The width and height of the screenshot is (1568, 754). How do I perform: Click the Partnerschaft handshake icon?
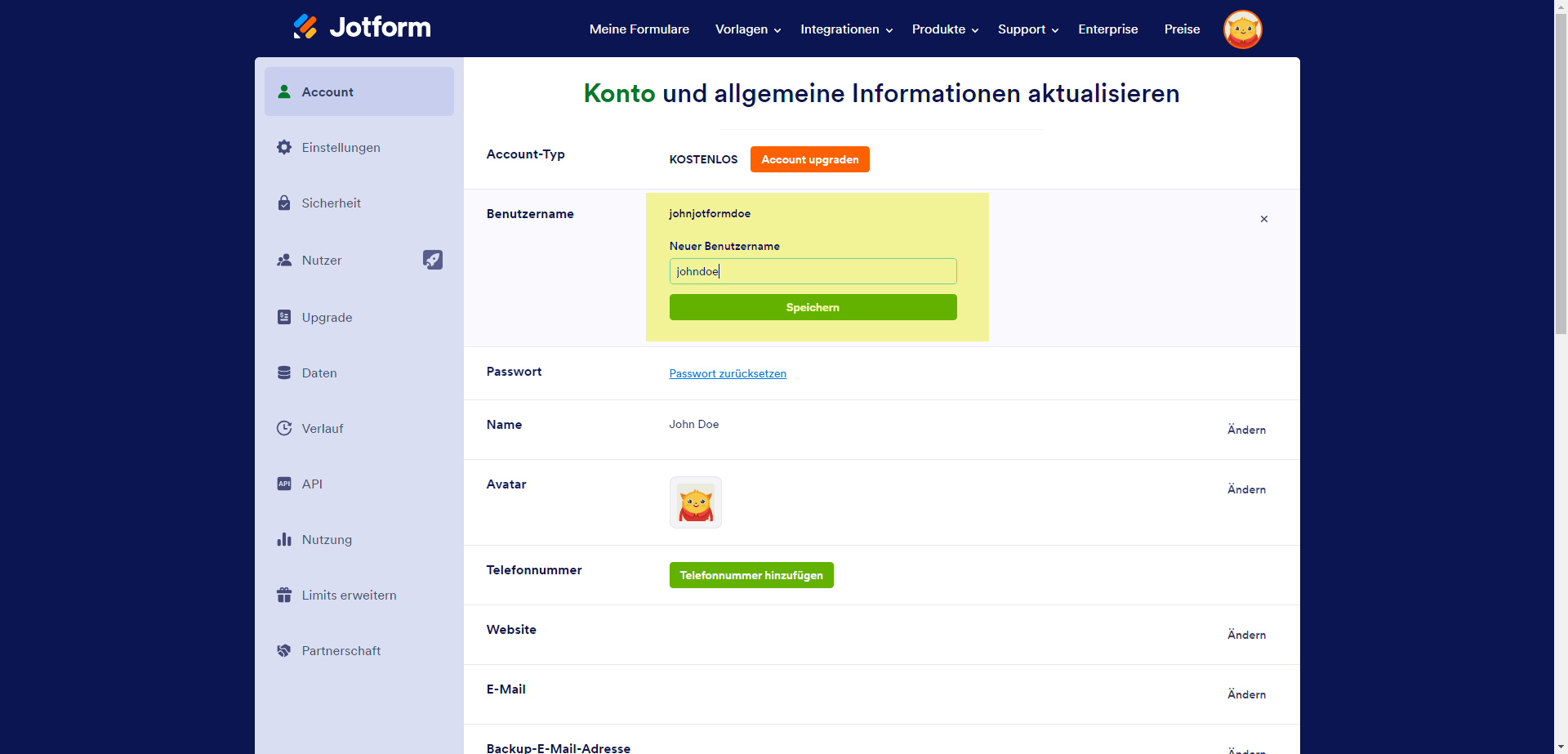click(x=284, y=650)
